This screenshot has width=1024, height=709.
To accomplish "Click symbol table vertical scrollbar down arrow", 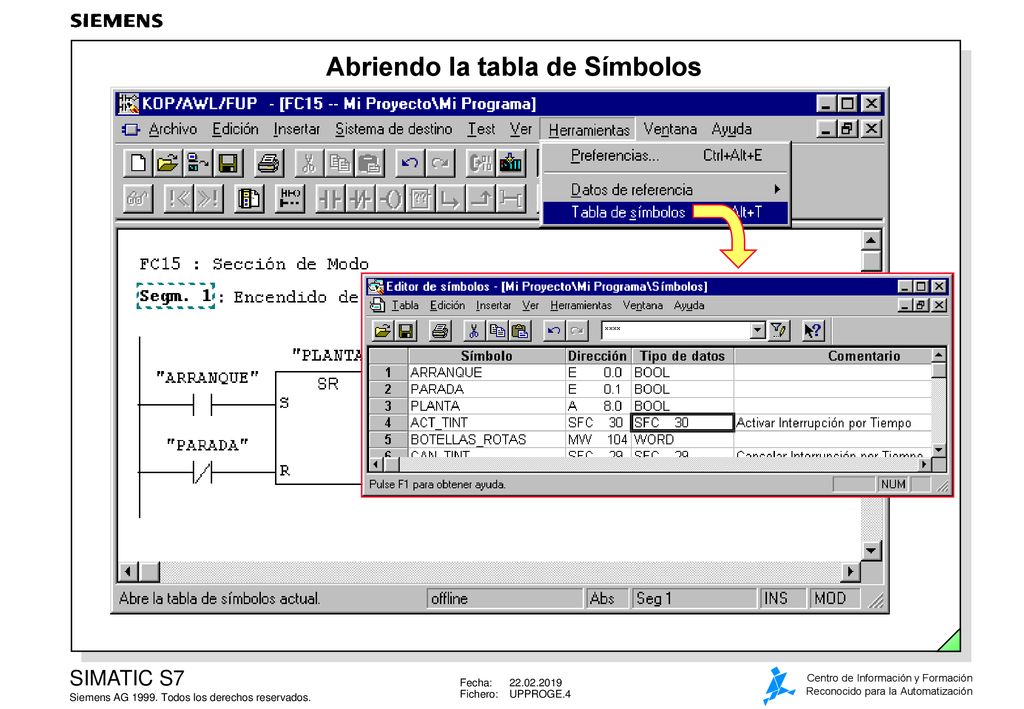I will point(938,449).
